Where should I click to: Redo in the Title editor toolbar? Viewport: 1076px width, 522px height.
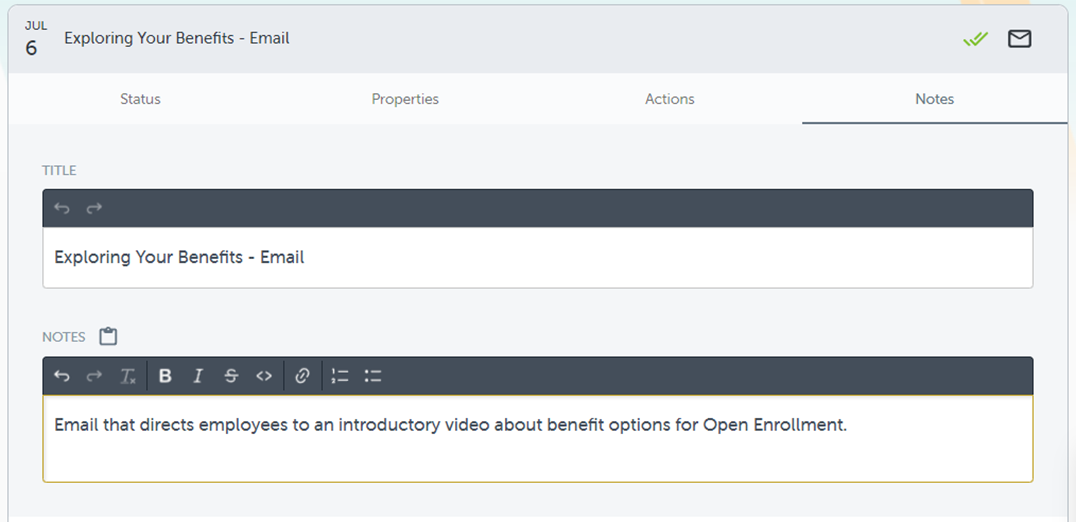click(94, 208)
